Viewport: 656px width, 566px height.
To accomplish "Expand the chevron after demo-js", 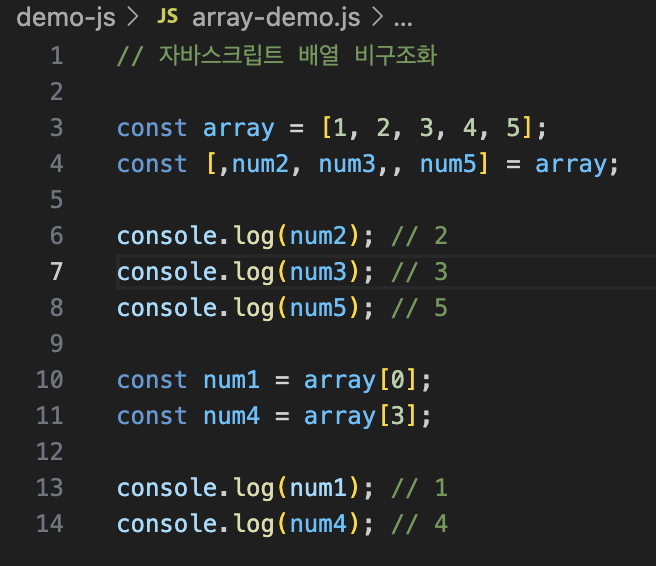I will (133, 17).
